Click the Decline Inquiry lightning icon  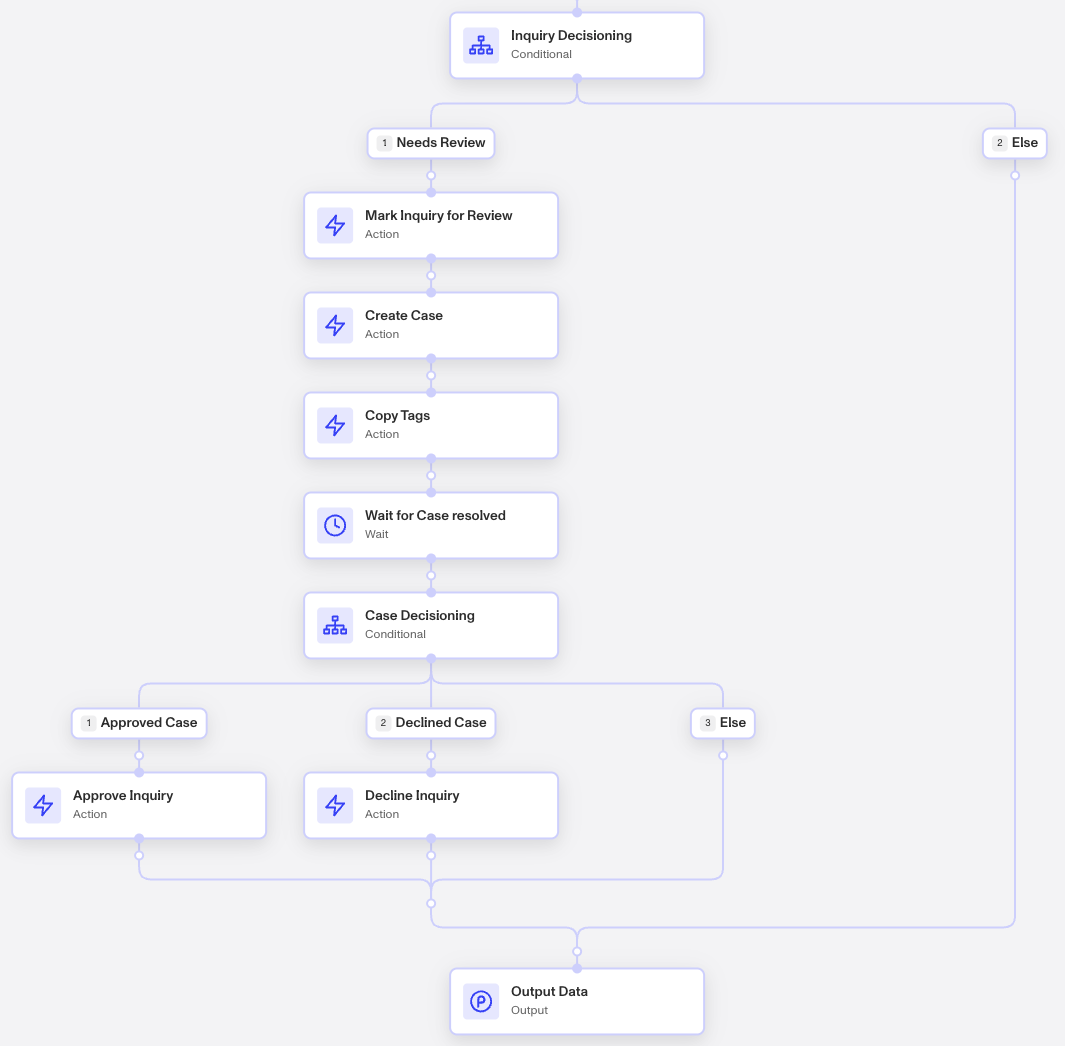(335, 805)
